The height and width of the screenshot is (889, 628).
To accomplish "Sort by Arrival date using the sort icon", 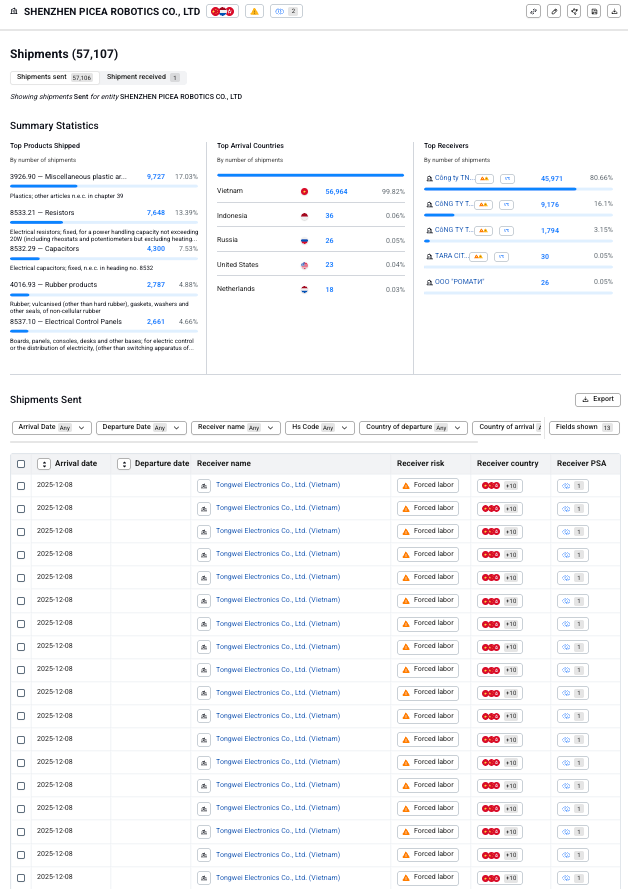I will point(43,464).
